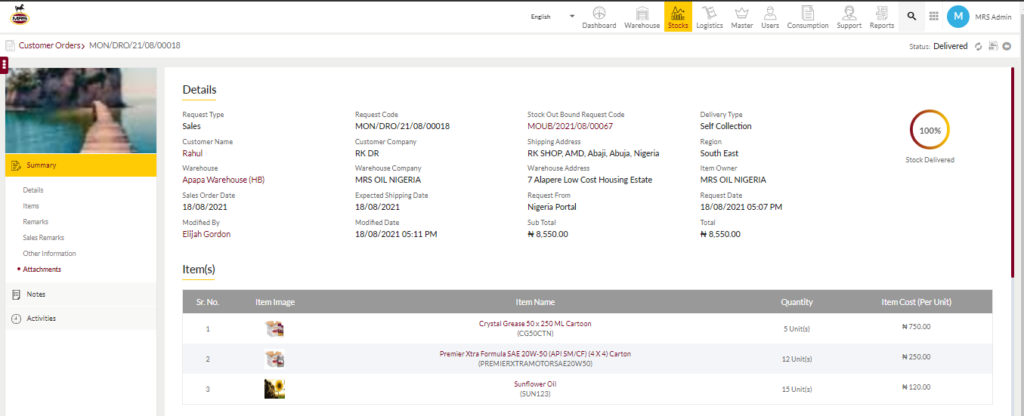The height and width of the screenshot is (416, 1024).
Task: Click the Summary section icon
Action: pyautogui.click(x=16, y=165)
